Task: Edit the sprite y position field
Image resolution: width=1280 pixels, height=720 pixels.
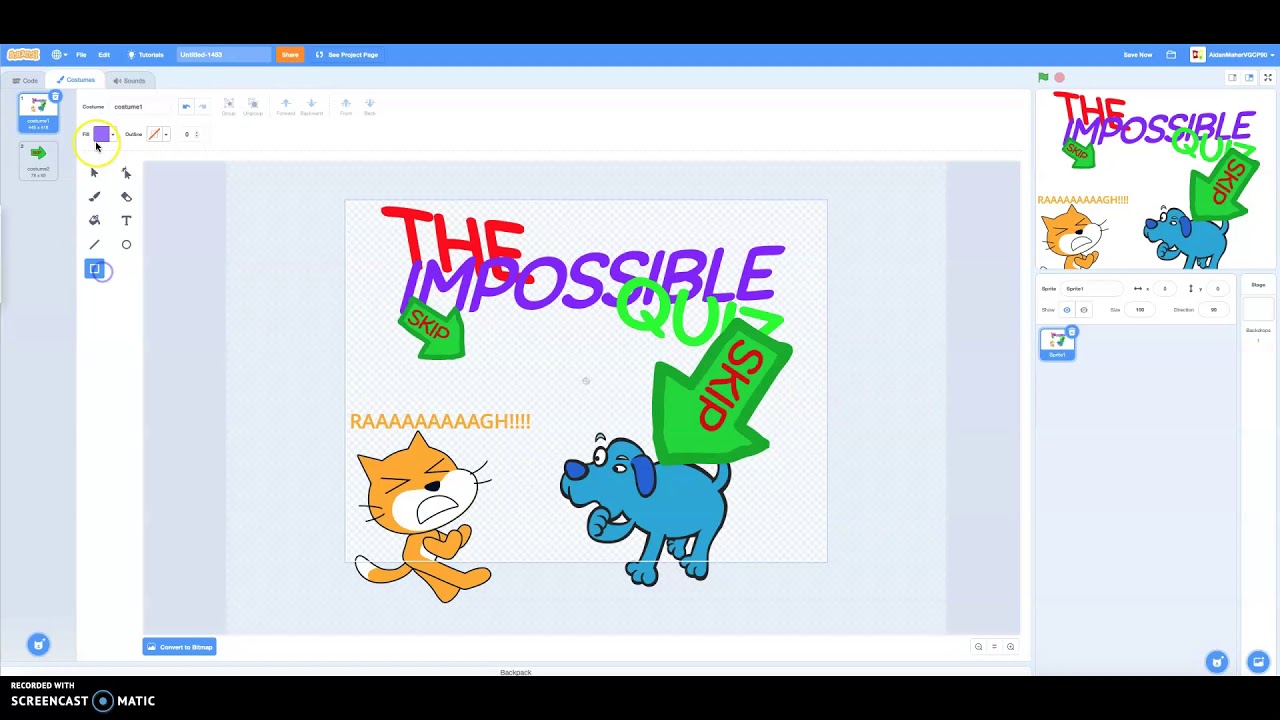Action: pyautogui.click(x=1217, y=289)
